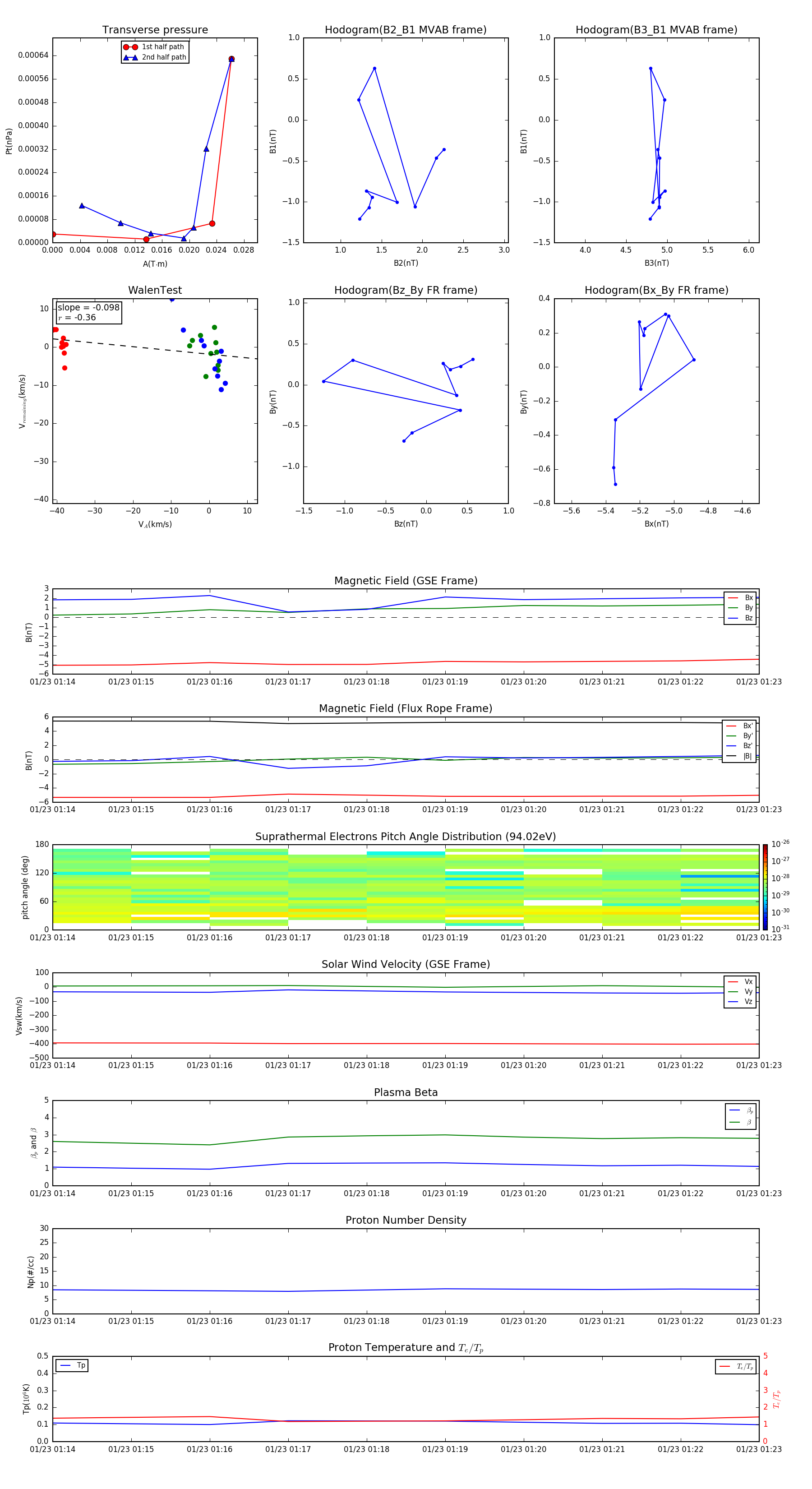Click the 'slope = -0.098' annotation
Viewport: 812px width, 1489px height.
point(88,308)
